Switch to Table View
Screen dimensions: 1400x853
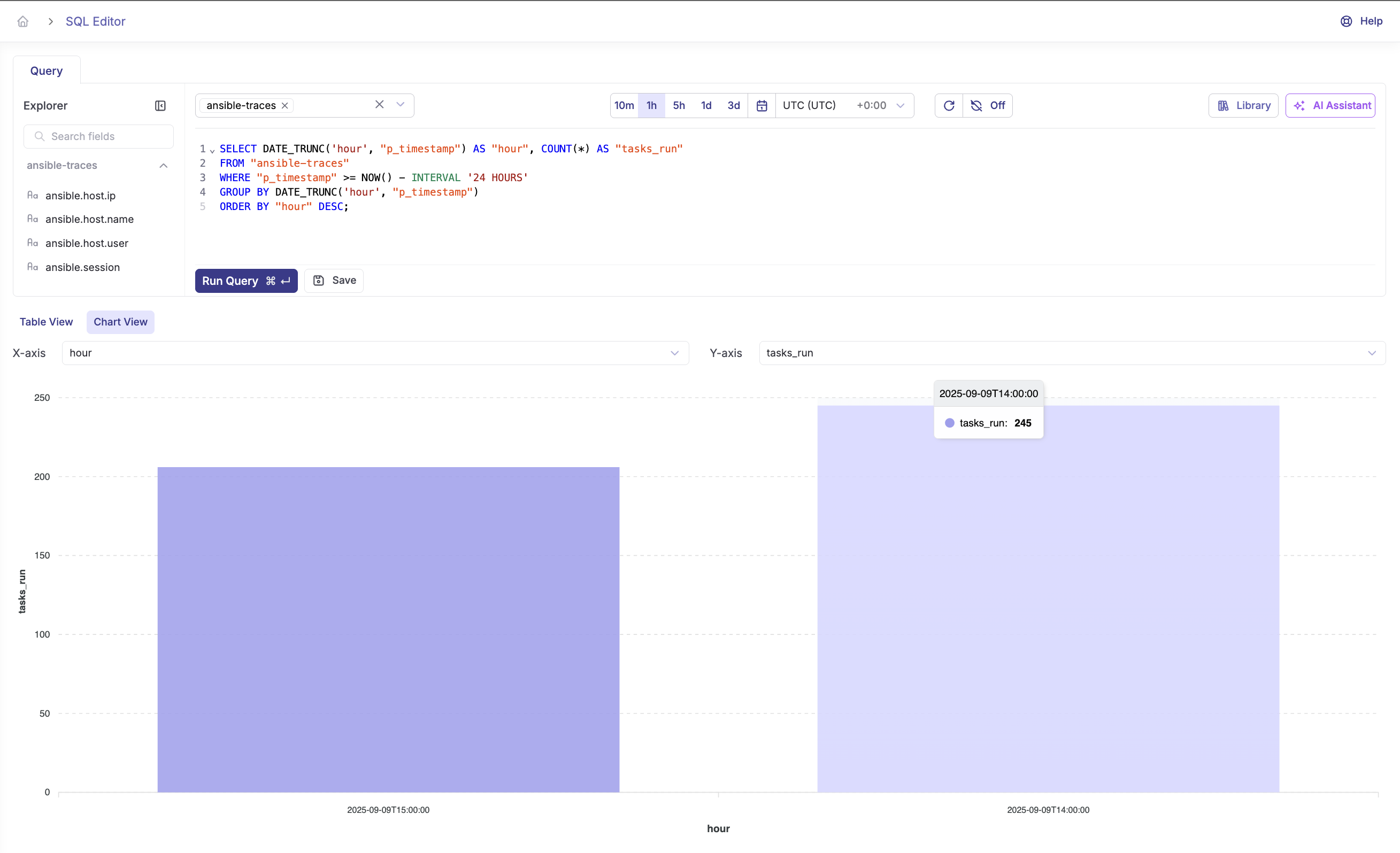[46, 322]
